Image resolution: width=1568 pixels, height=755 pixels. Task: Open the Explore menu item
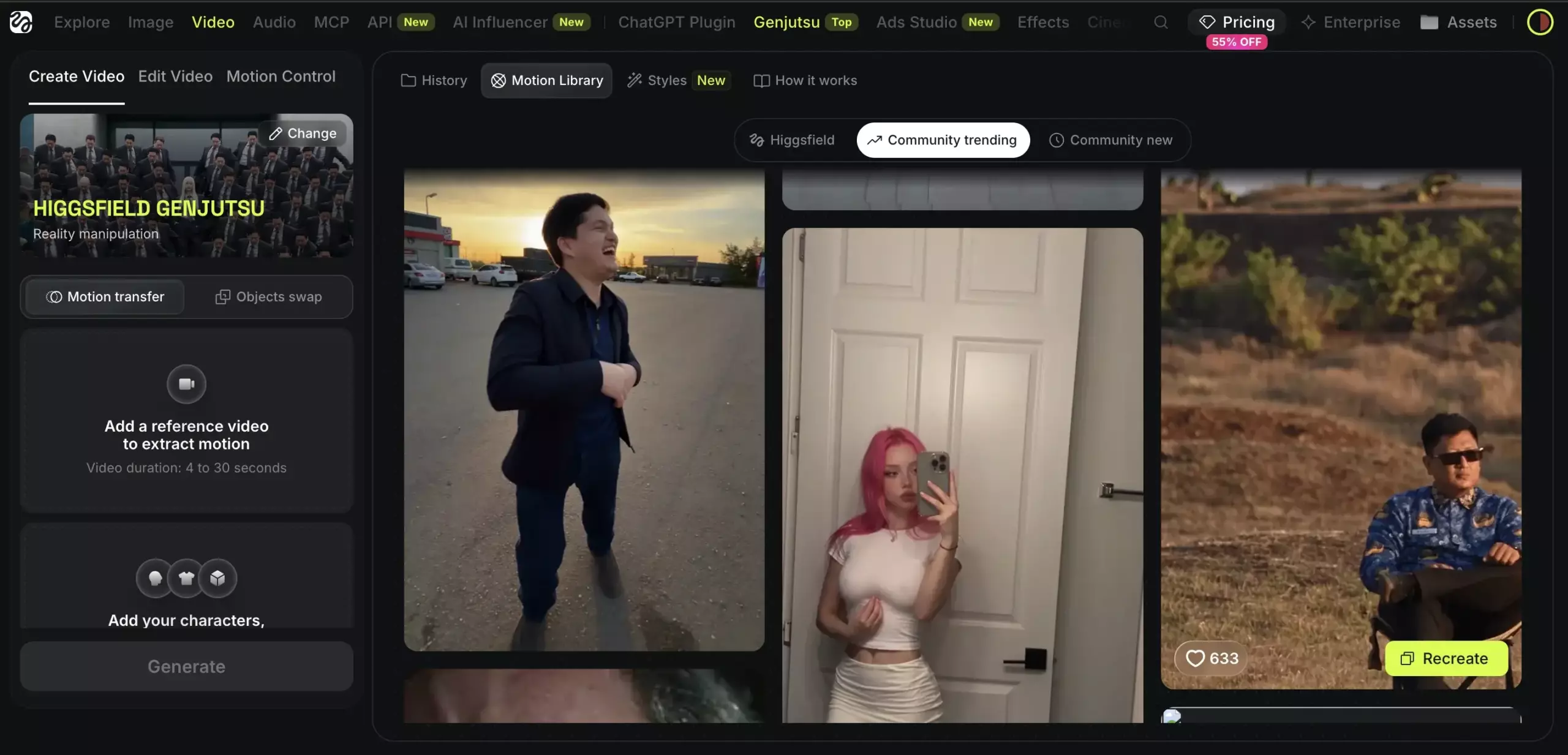click(81, 22)
